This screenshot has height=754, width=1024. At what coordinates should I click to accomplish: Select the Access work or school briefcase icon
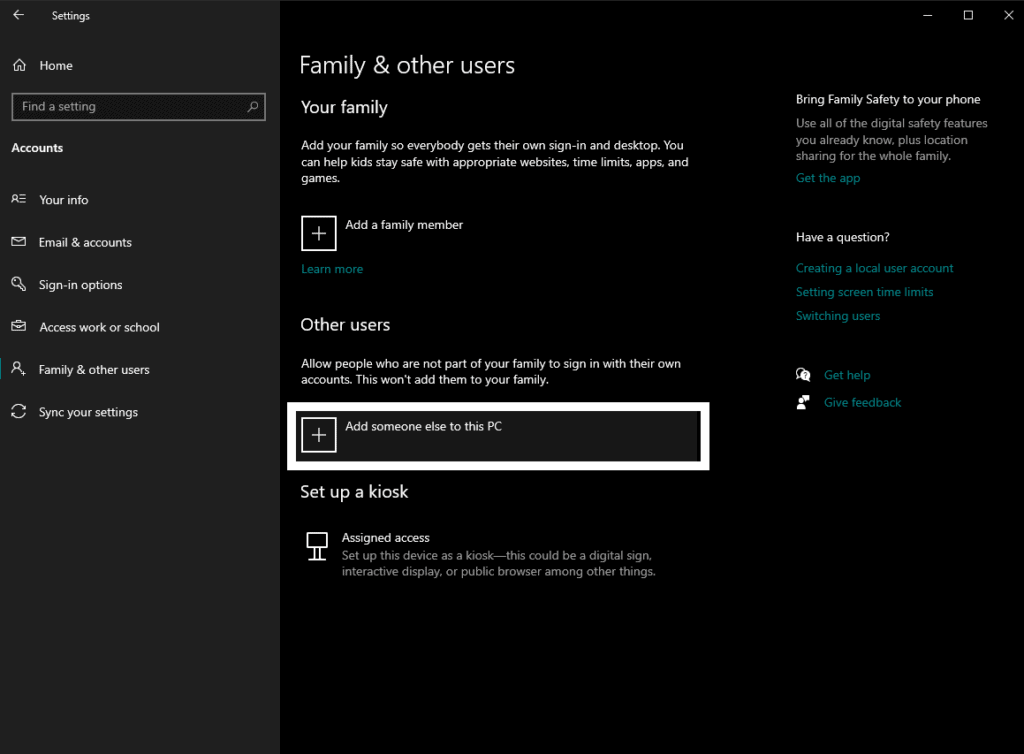(20, 327)
